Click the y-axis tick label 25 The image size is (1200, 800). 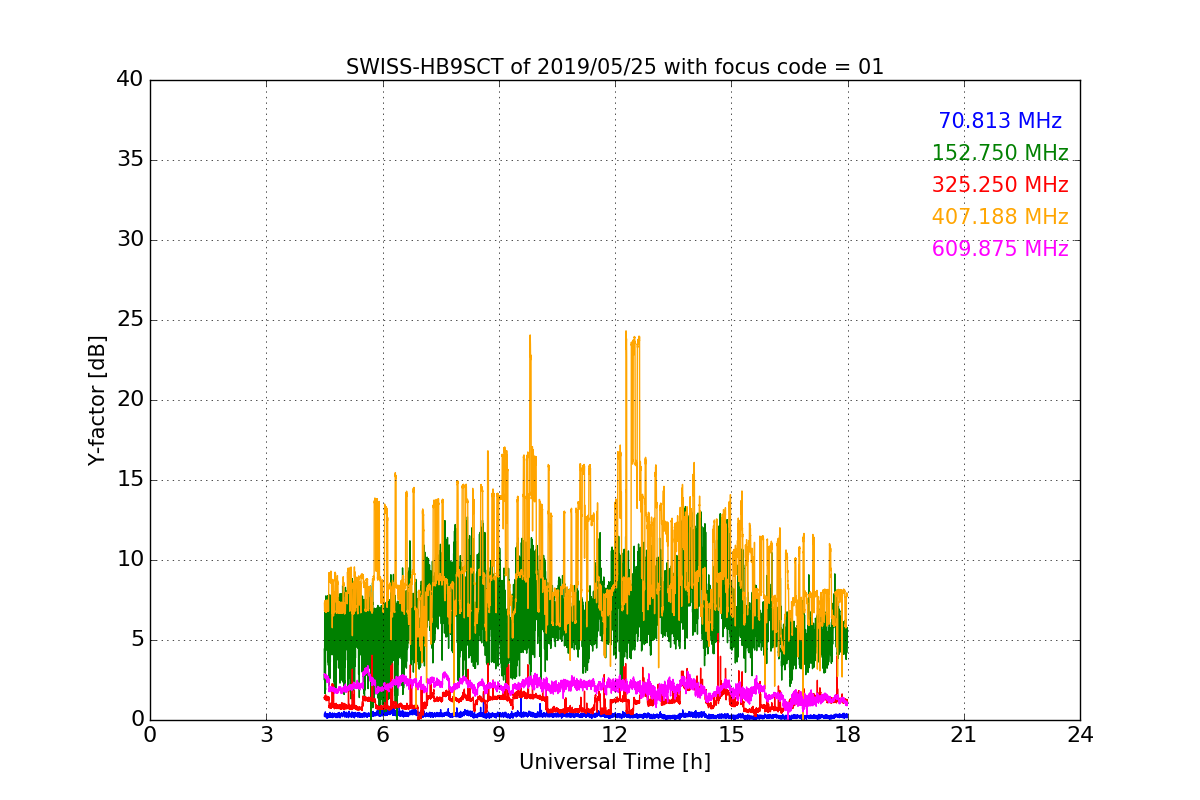130,320
